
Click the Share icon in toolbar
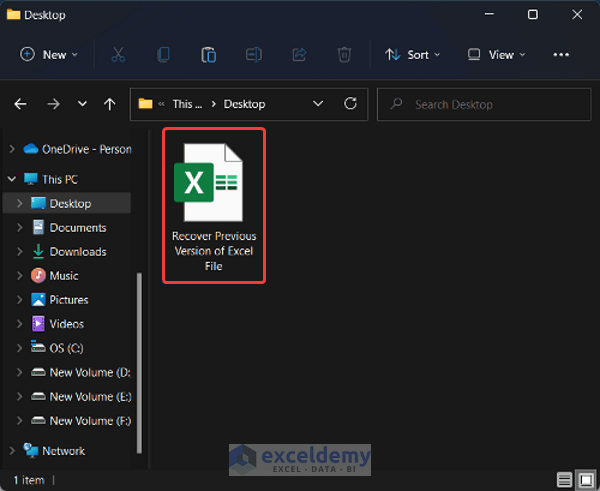pos(299,55)
